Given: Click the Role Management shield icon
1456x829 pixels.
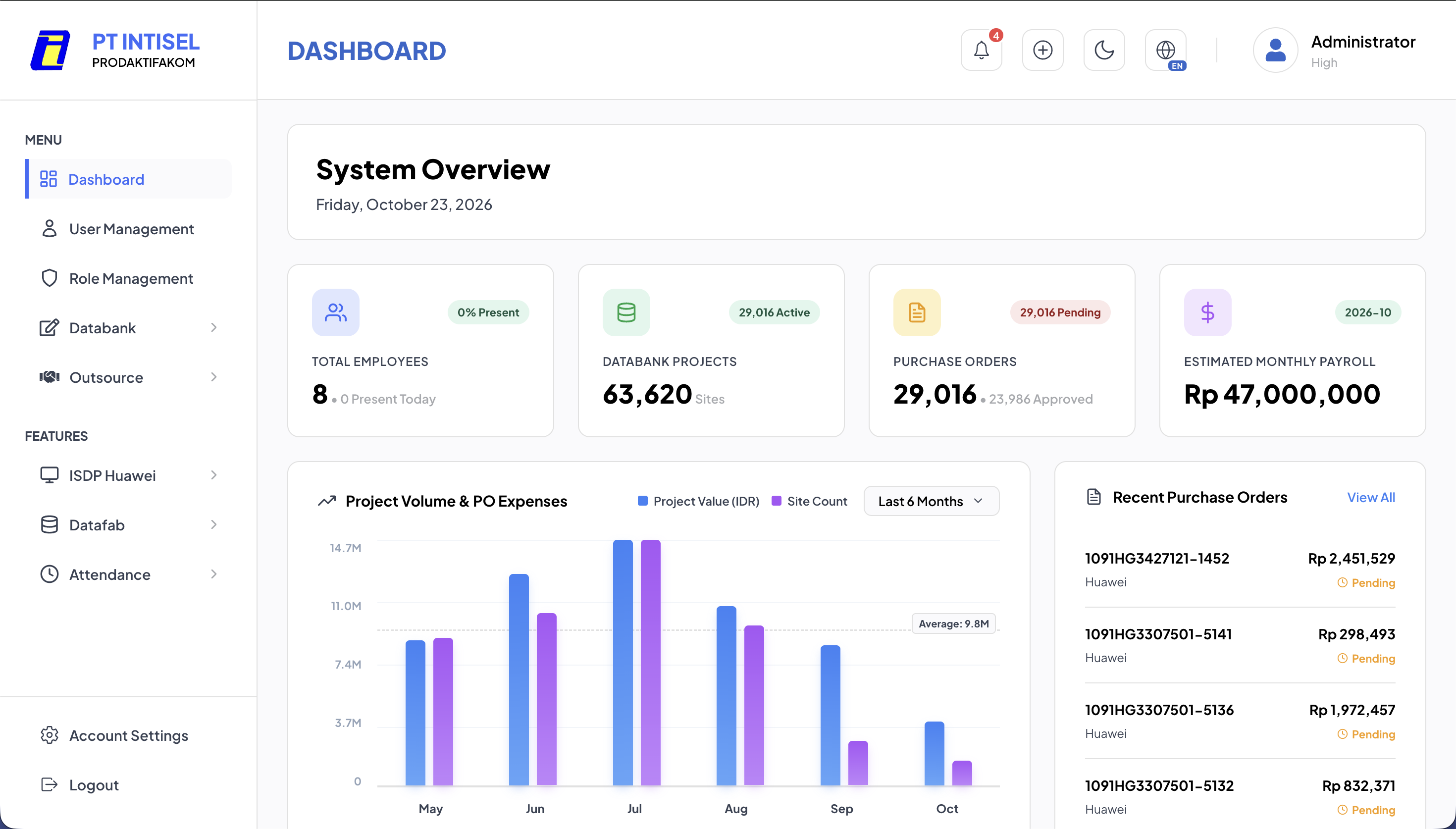Looking at the screenshot, I should click(x=50, y=278).
